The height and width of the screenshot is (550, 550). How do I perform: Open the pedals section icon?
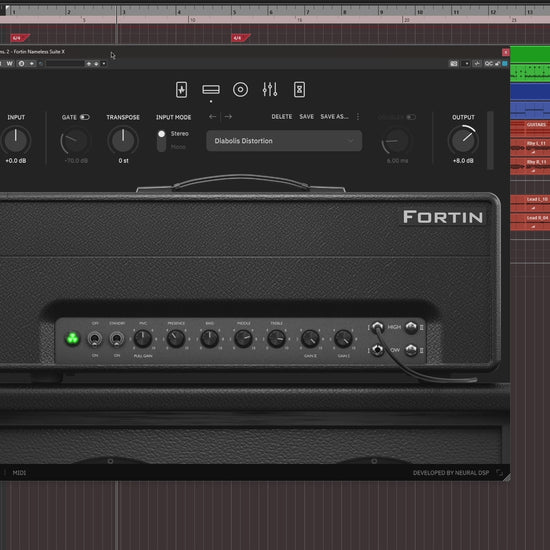pos(181,89)
